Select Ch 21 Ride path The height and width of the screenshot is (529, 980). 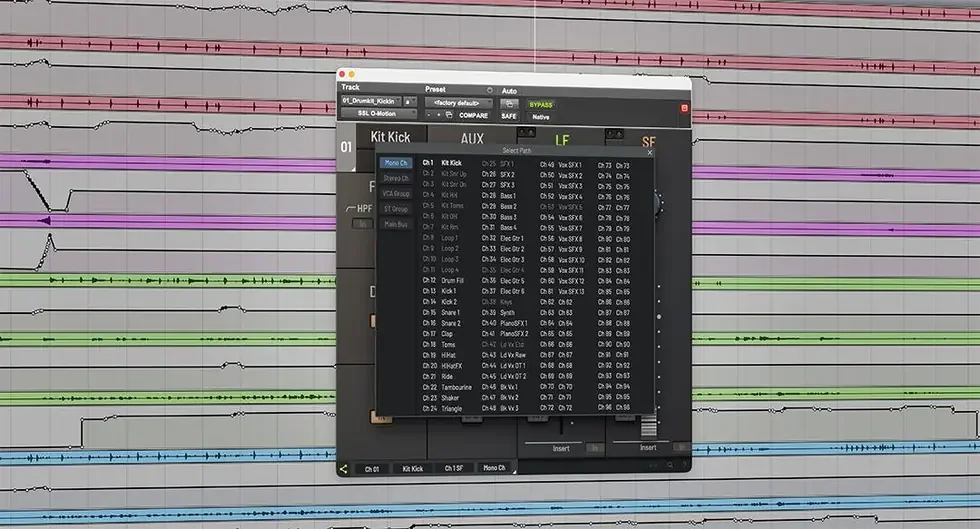coord(438,376)
